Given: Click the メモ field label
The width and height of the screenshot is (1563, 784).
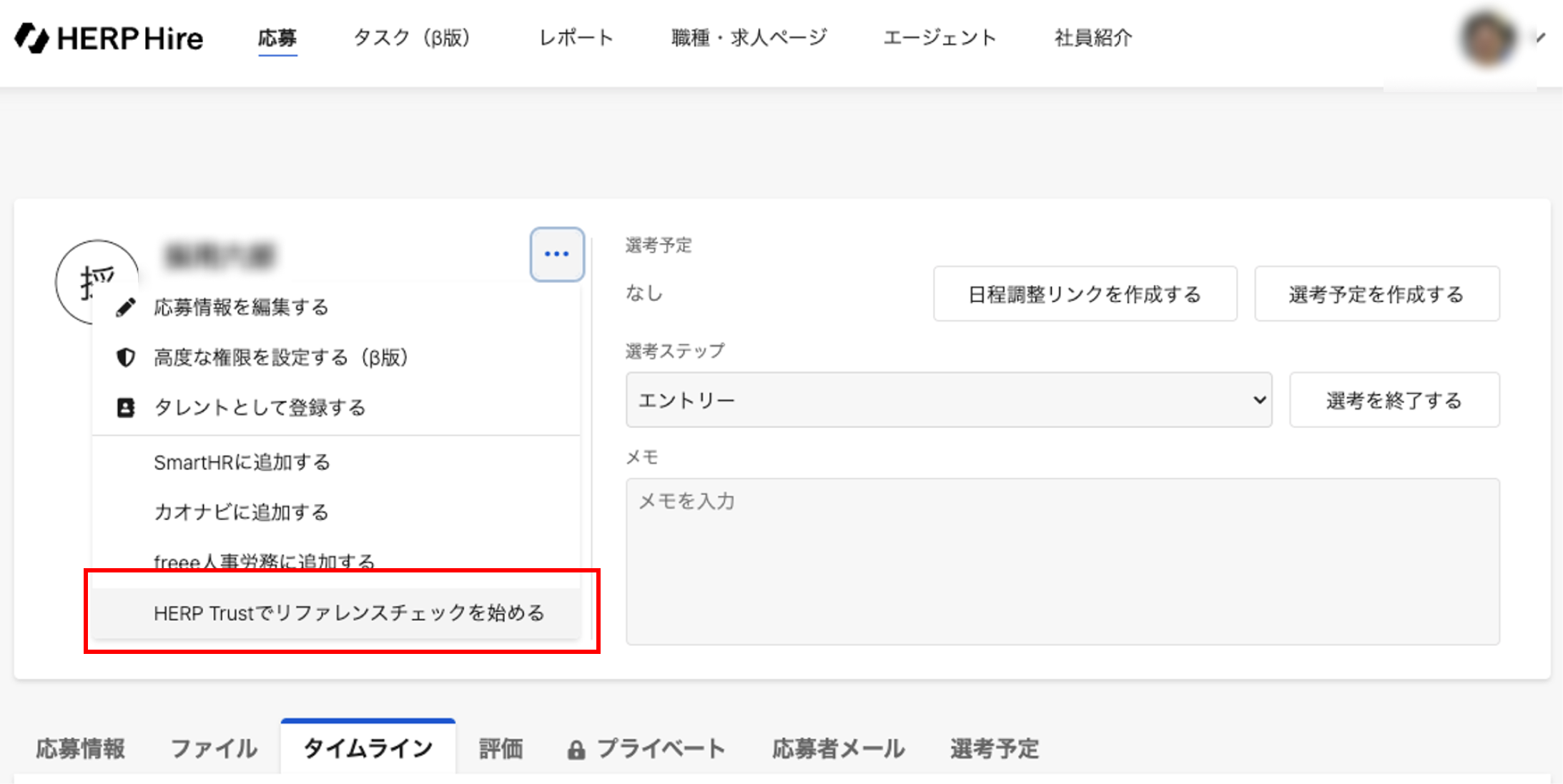Looking at the screenshot, I should point(641,457).
